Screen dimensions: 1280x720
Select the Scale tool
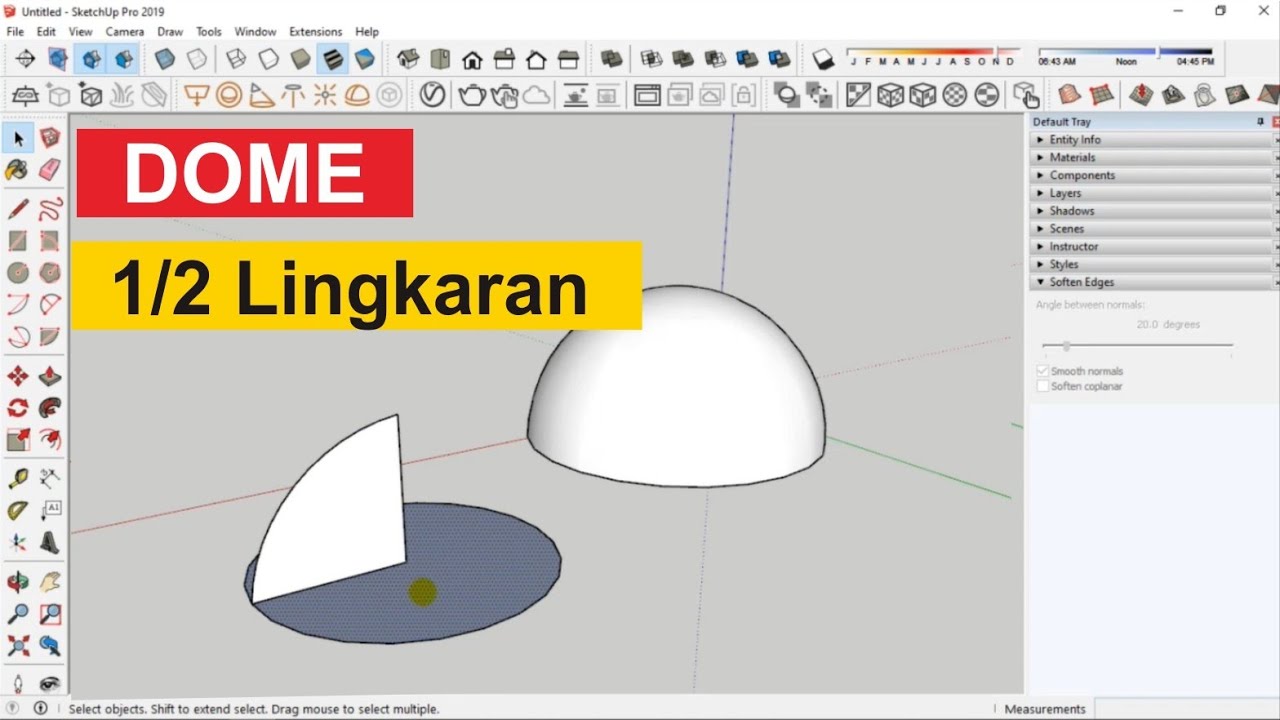[x=18, y=440]
